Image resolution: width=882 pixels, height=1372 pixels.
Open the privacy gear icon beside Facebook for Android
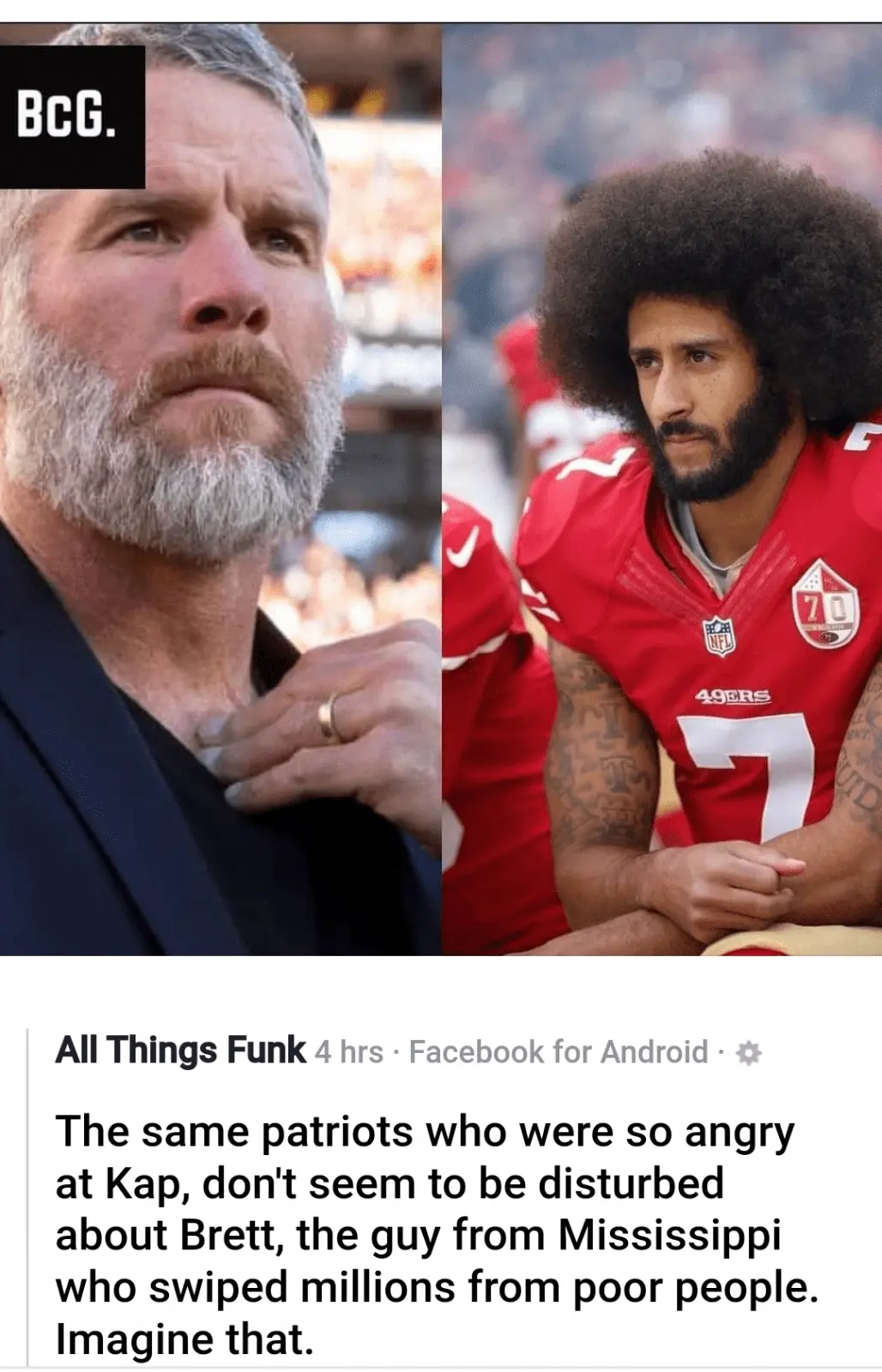(749, 1053)
